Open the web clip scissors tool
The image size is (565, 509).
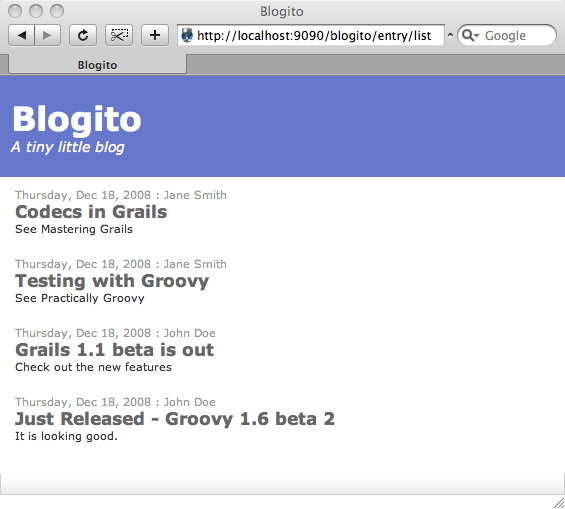pos(119,35)
